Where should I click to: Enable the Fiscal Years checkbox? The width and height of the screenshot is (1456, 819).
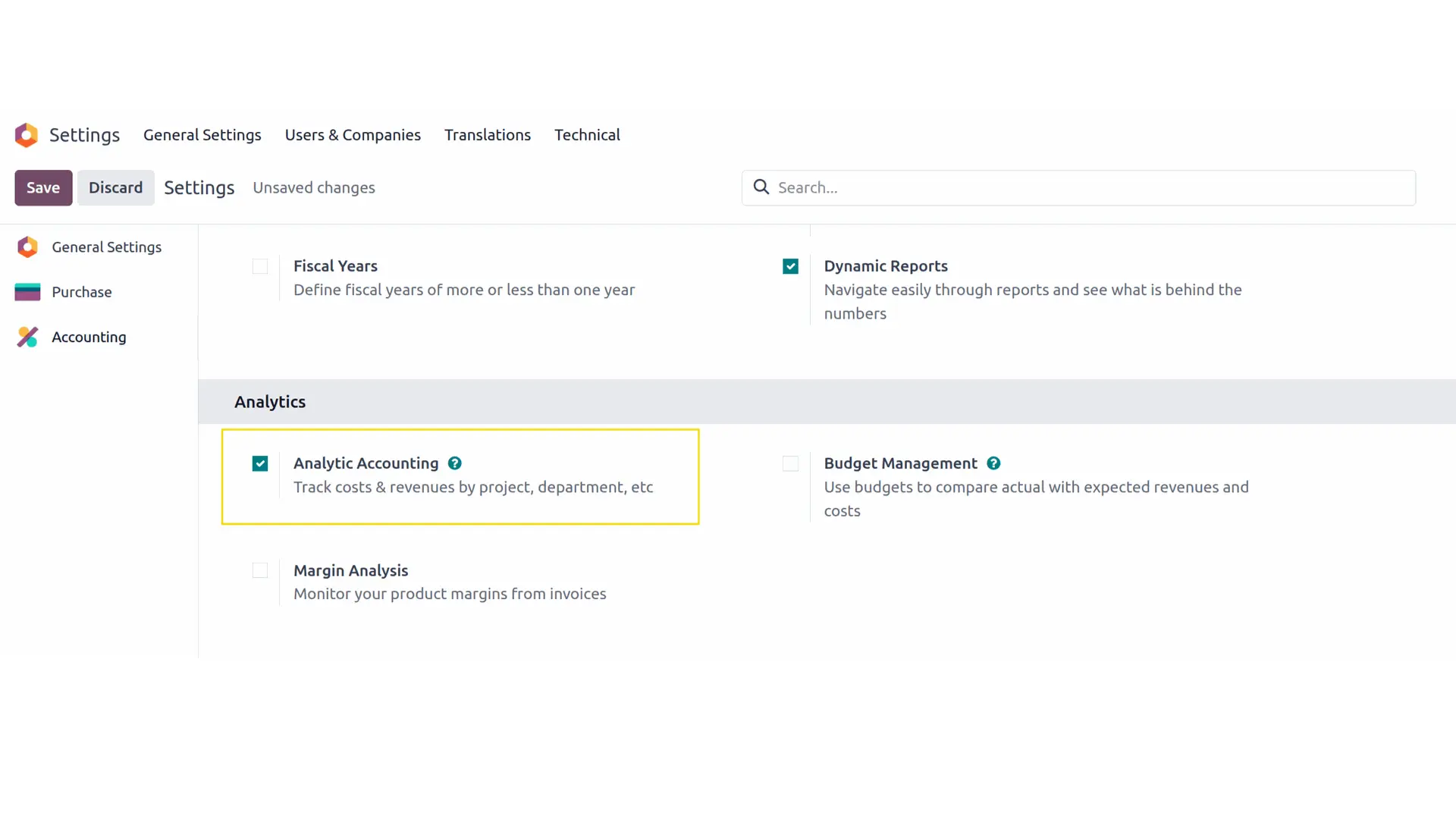click(260, 266)
